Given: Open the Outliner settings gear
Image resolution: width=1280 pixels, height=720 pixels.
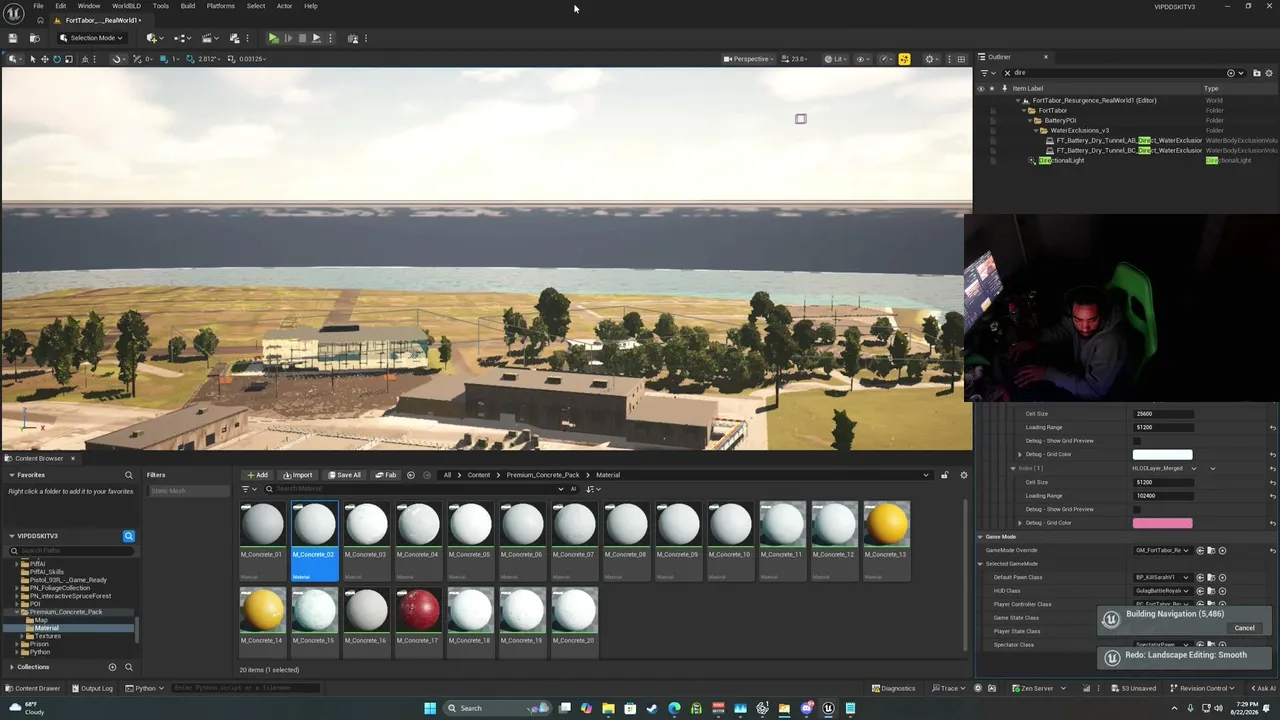Looking at the screenshot, I should pos(1269,73).
